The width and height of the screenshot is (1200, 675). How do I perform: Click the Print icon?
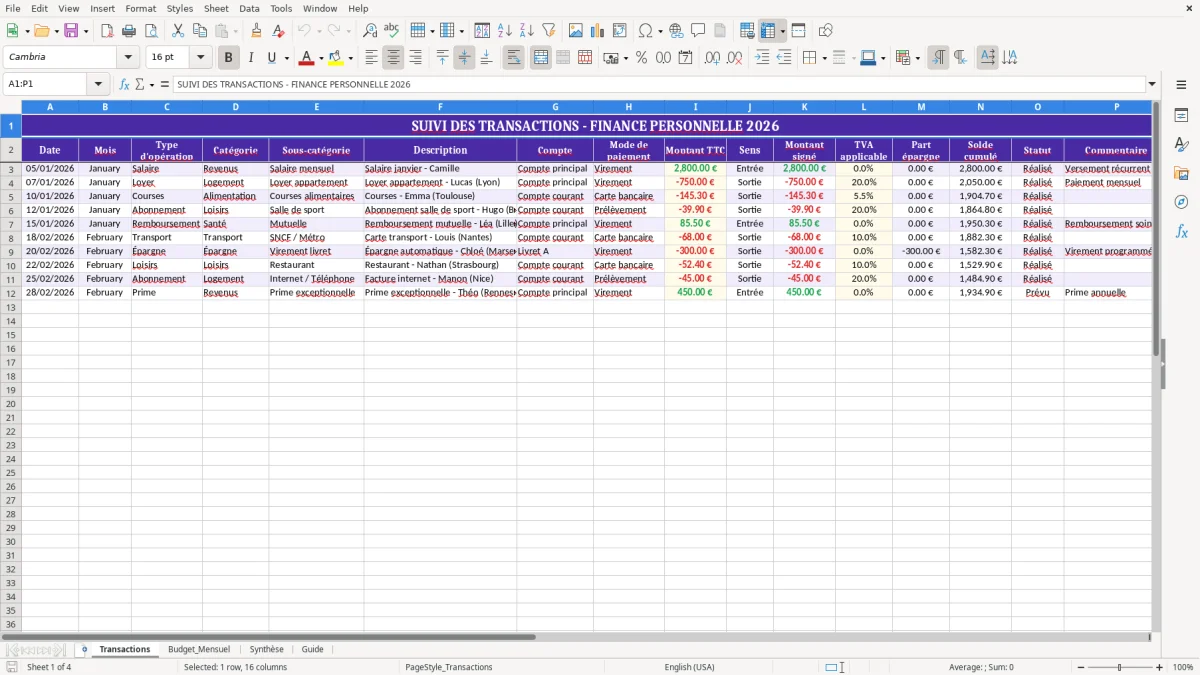(x=129, y=31)
